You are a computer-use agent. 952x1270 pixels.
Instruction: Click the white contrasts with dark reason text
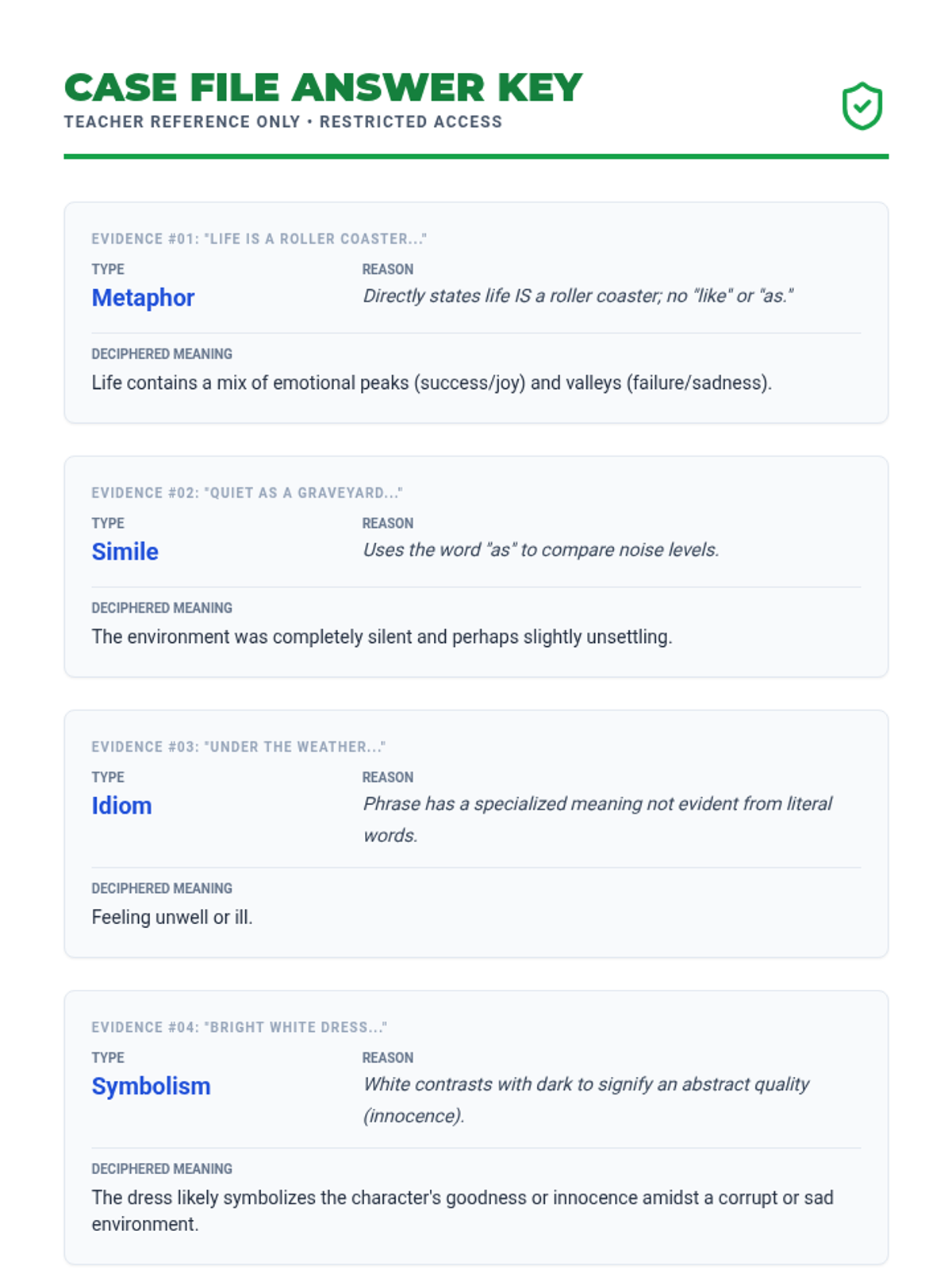(x=586, y=1099)
